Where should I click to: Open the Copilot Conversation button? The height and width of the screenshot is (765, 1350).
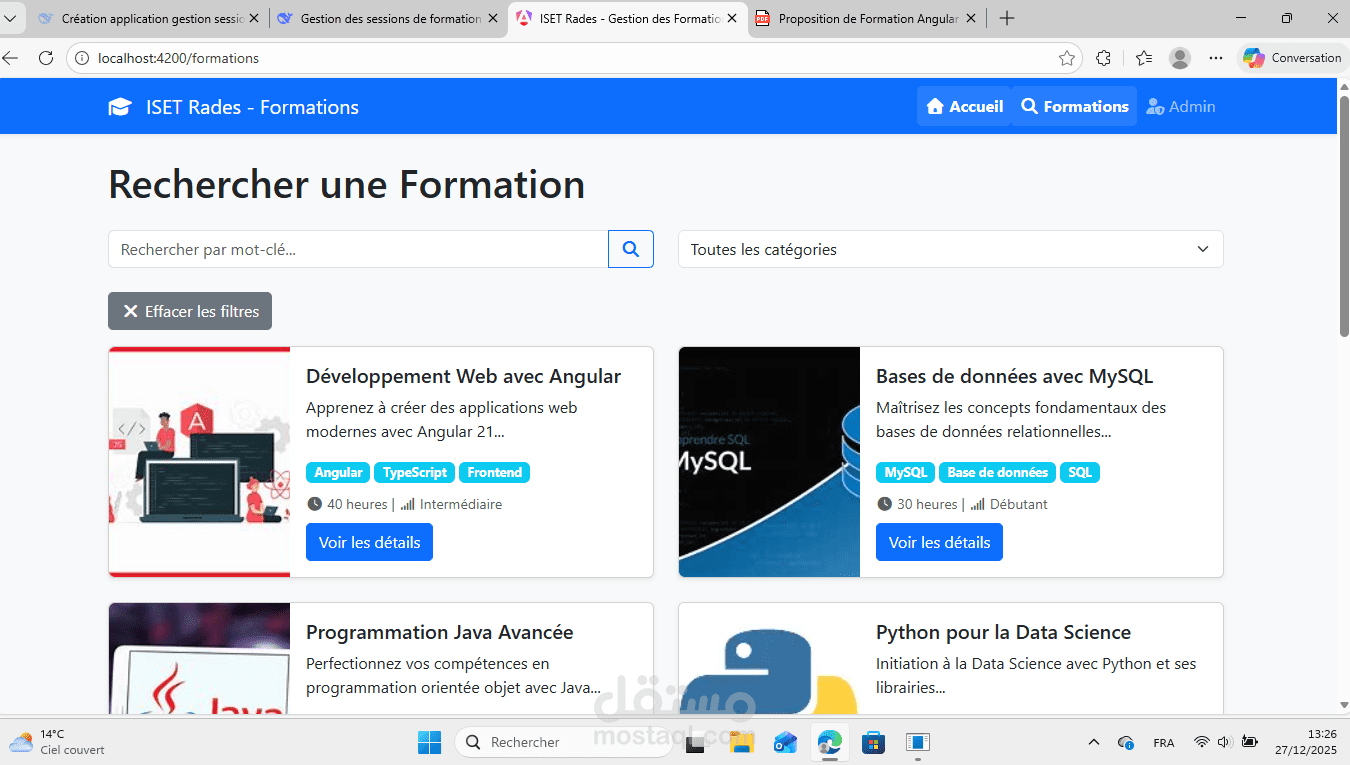coord(1292,58)
